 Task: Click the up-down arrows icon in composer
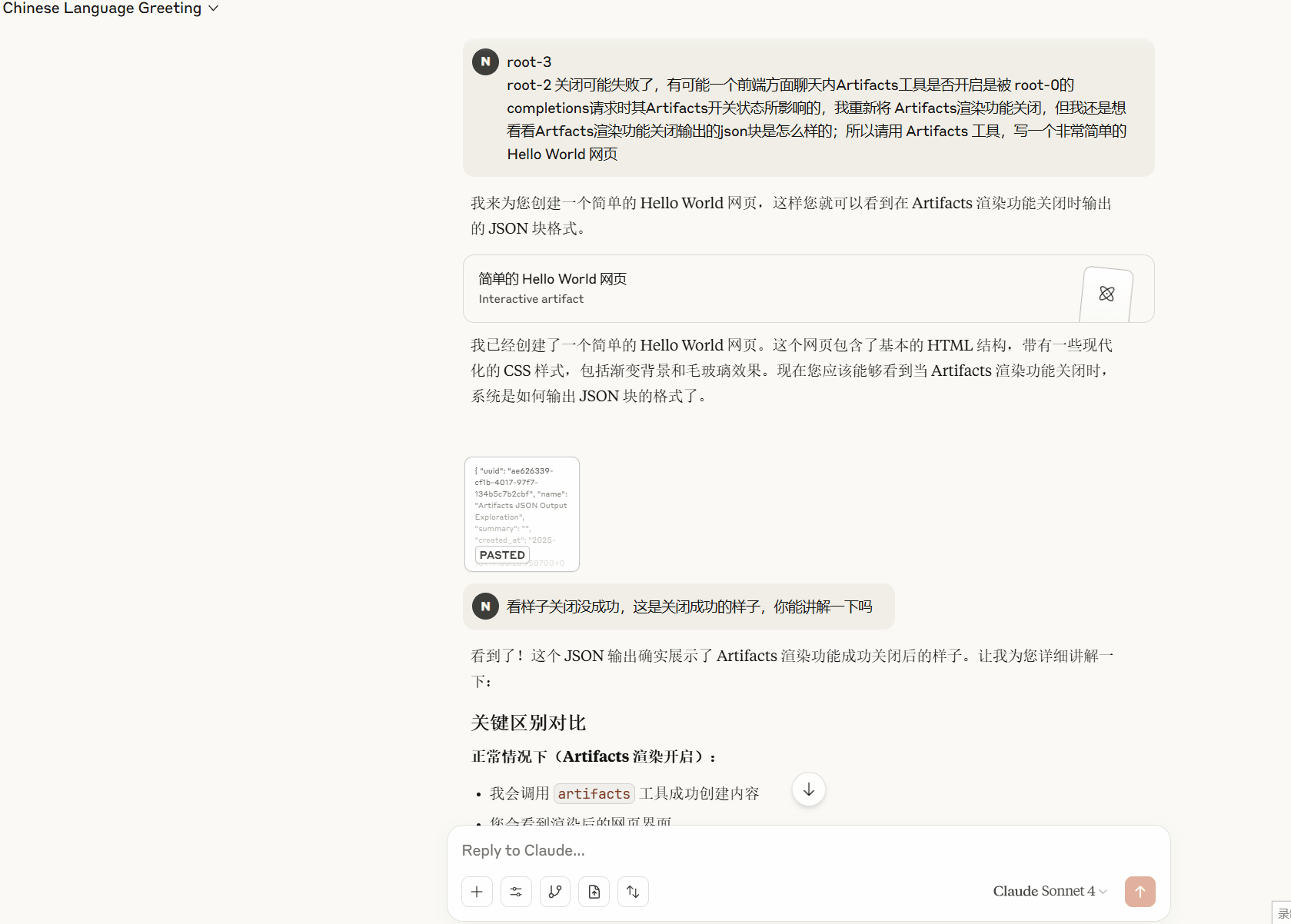click(x=633, y=892)
